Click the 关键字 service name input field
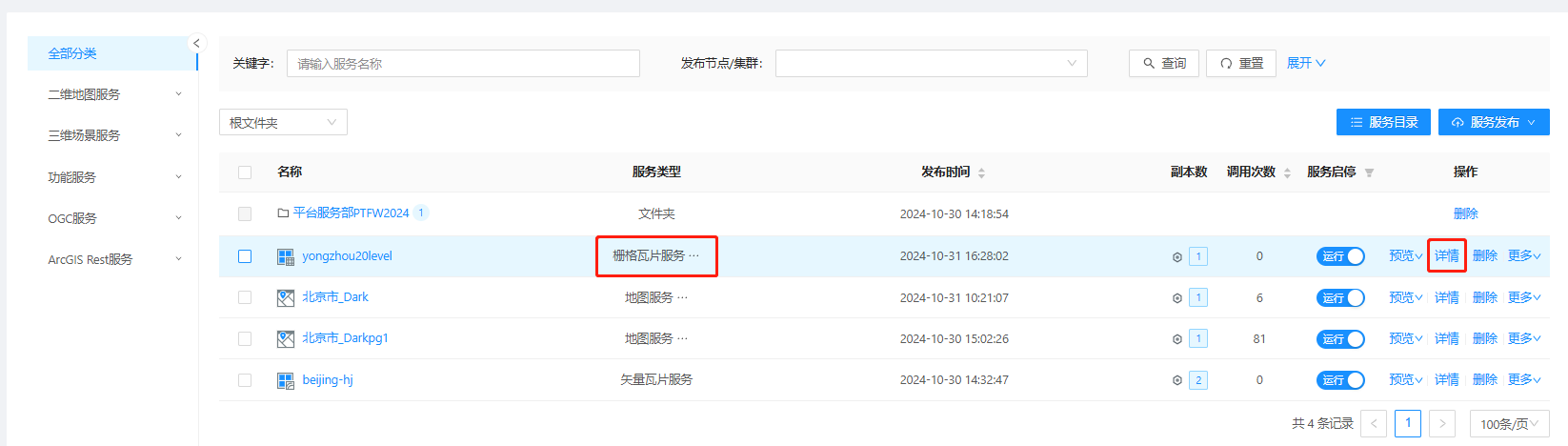The width and height of the screenshot is (1568, 446). click(463, 64)
